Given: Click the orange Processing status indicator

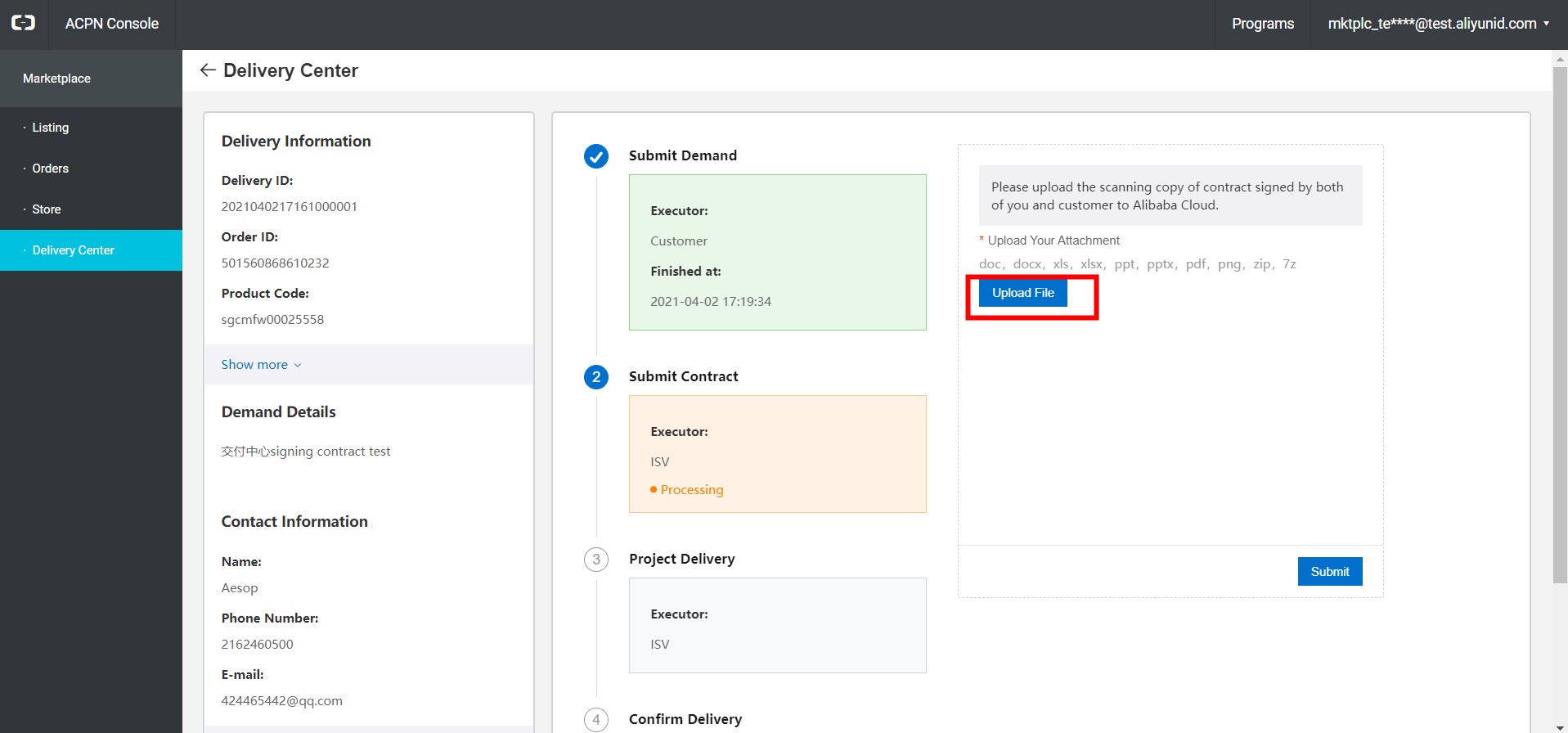Looking at the screenshot, I should 687,490.
